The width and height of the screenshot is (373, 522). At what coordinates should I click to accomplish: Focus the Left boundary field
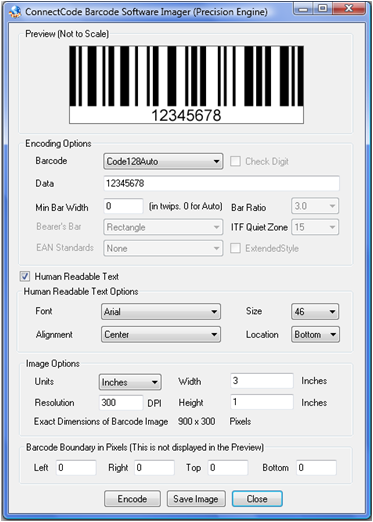coord(76,468)
